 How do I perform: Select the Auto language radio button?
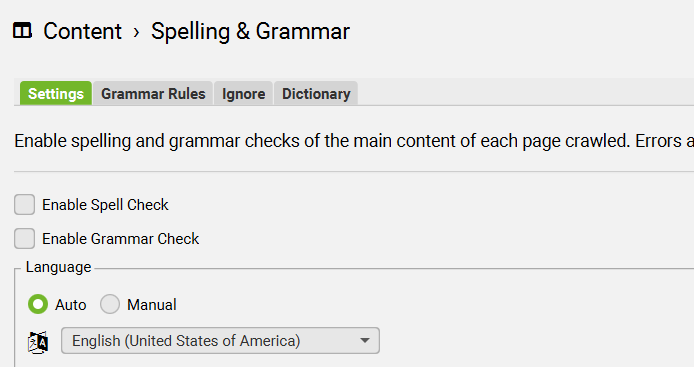[38, 304]
